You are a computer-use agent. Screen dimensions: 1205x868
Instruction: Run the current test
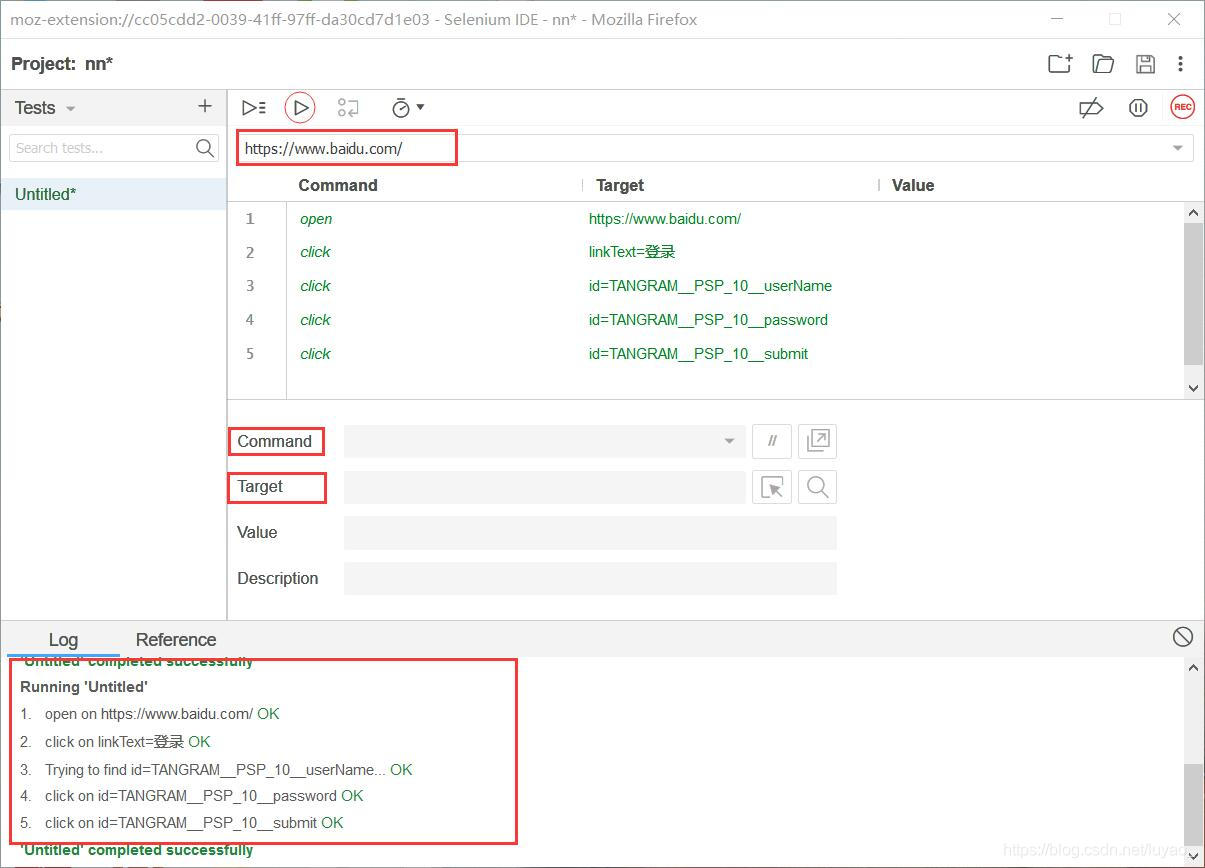pyautogui.click(x=300, y=107)
